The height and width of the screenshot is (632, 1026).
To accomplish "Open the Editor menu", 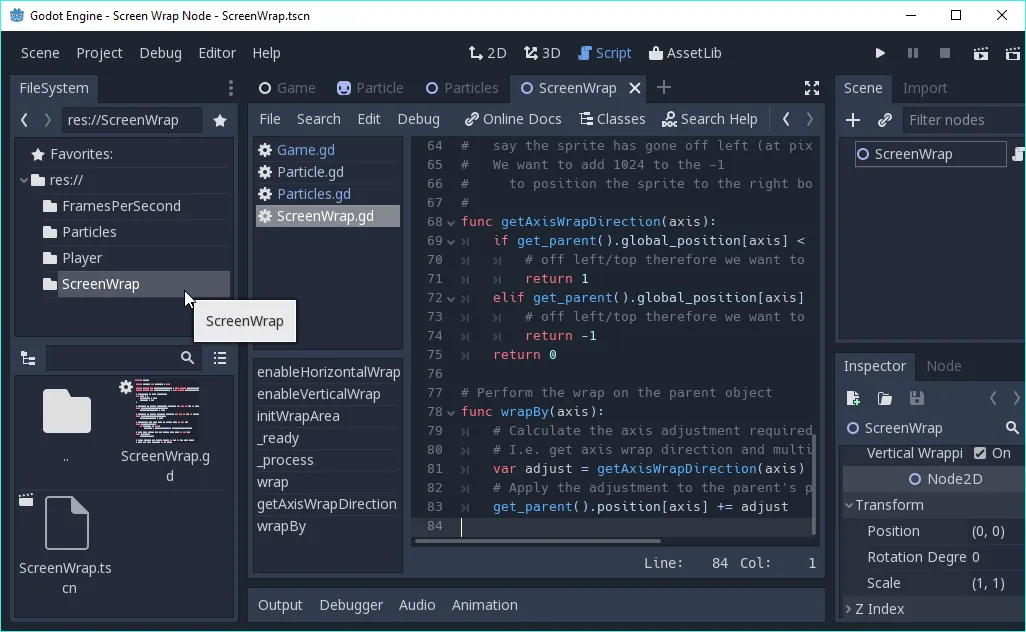I will point(217,54).
